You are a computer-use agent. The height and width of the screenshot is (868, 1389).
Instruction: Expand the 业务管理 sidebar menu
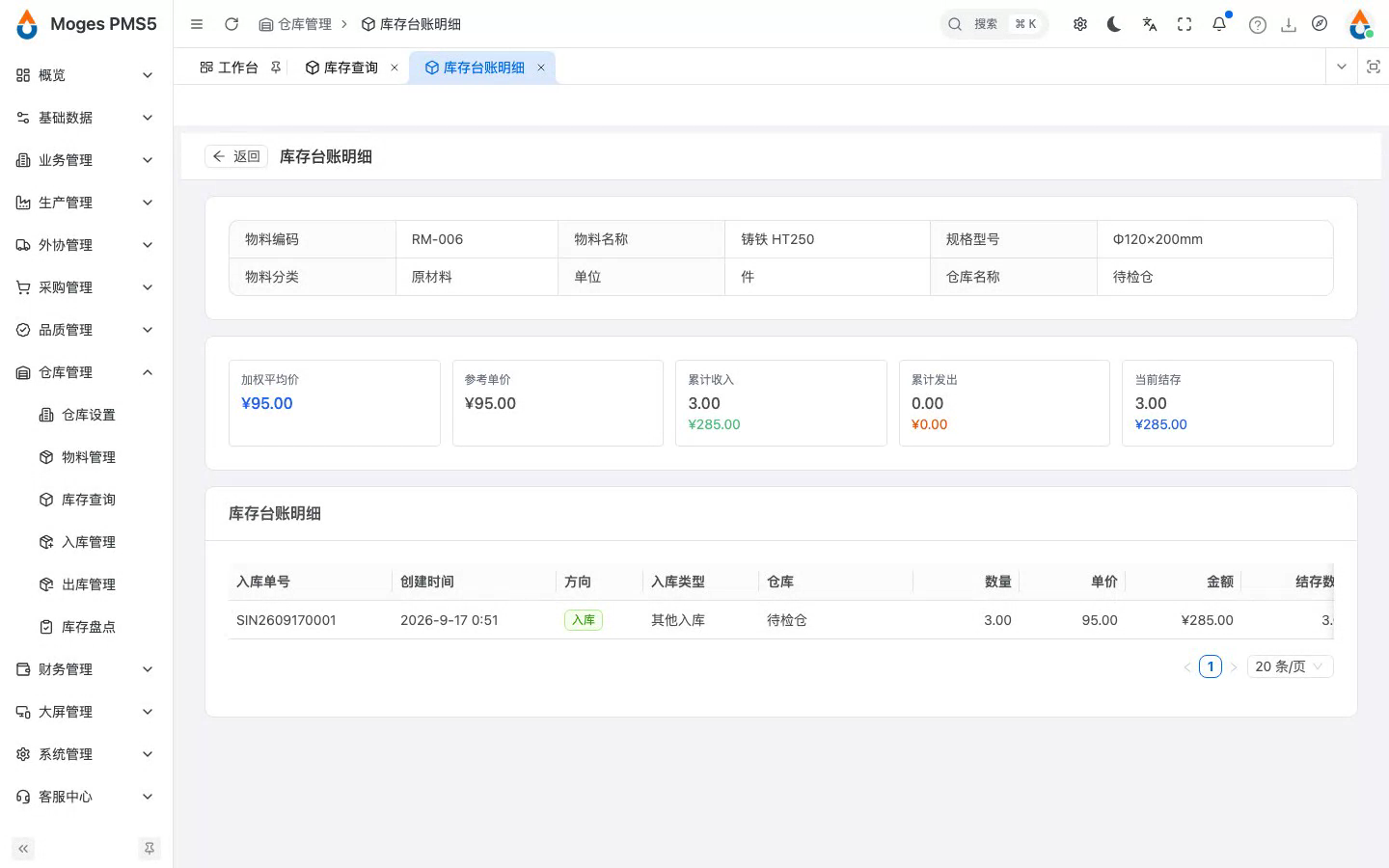coord(85,160)
